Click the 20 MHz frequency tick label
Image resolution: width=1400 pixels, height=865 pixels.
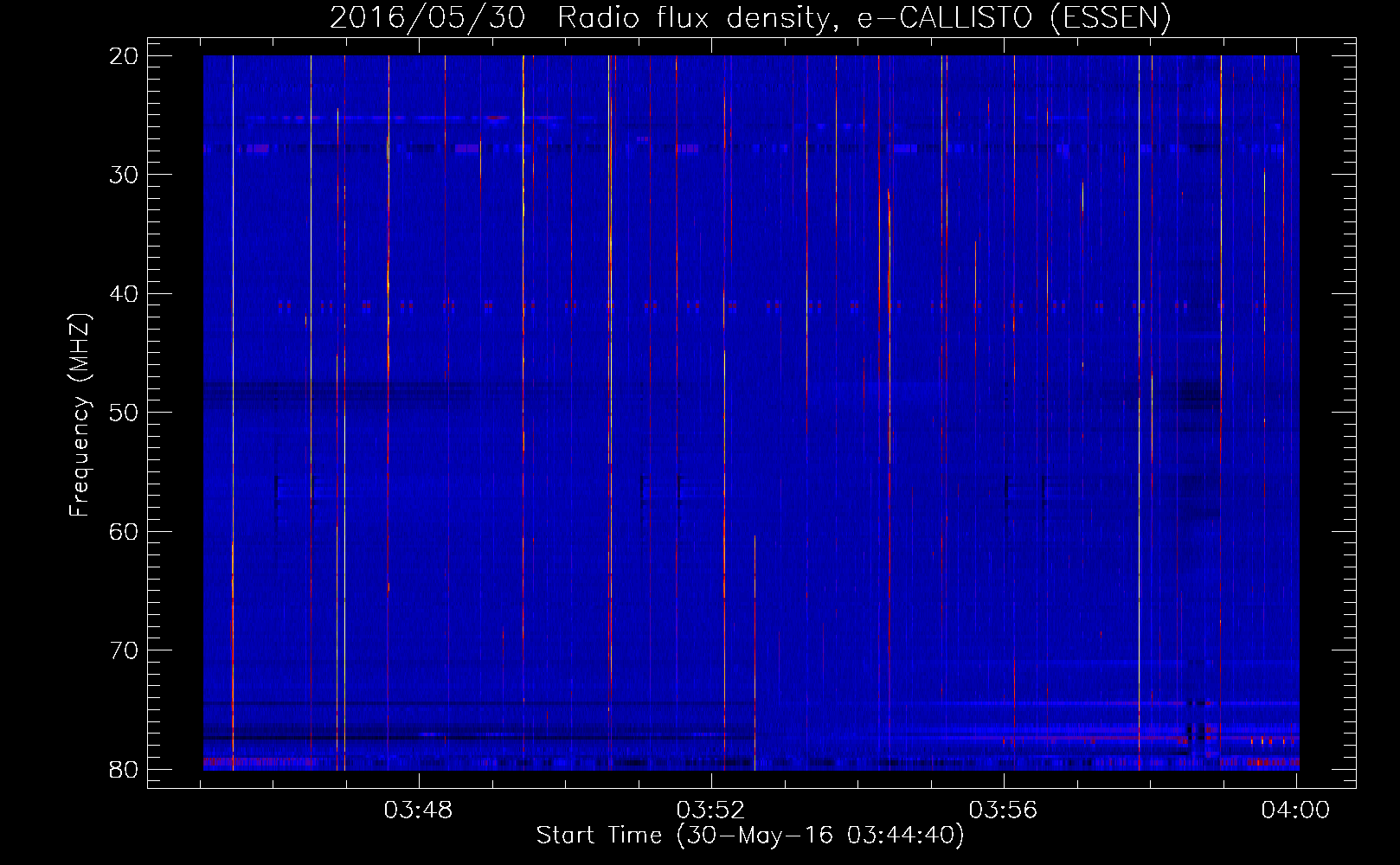pyautogui.click(x=125, y=56)
